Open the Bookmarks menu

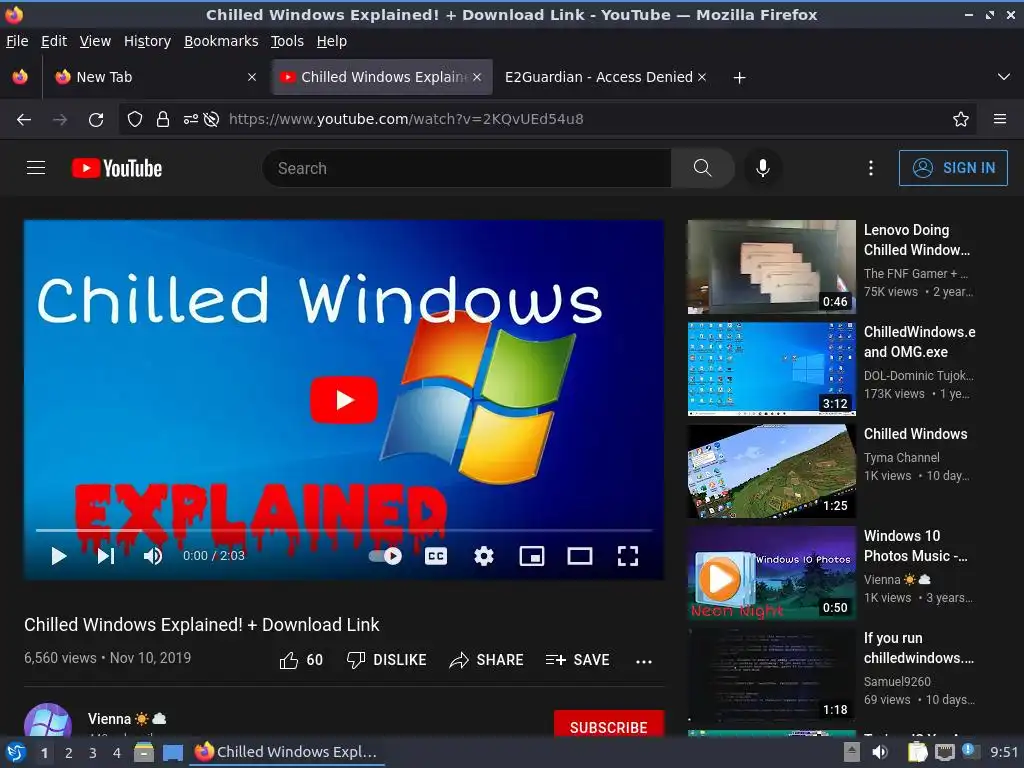221,41
